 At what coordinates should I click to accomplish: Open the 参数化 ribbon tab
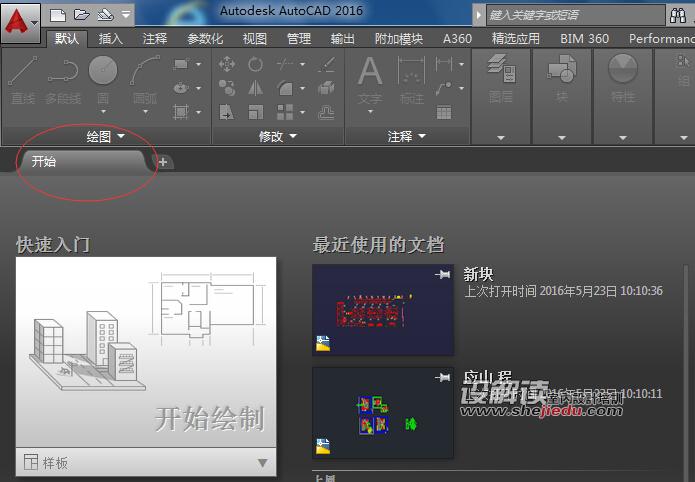[x=205, y=39]
